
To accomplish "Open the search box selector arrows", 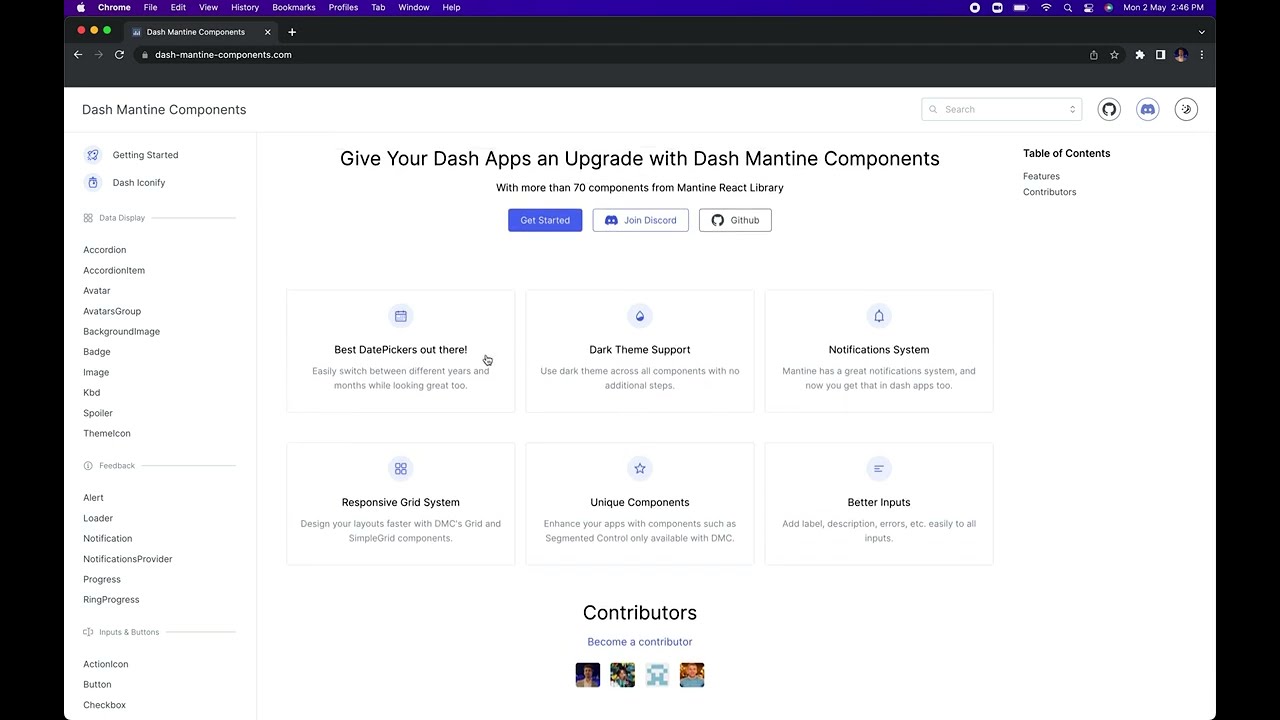I will tap(1072, 110).
